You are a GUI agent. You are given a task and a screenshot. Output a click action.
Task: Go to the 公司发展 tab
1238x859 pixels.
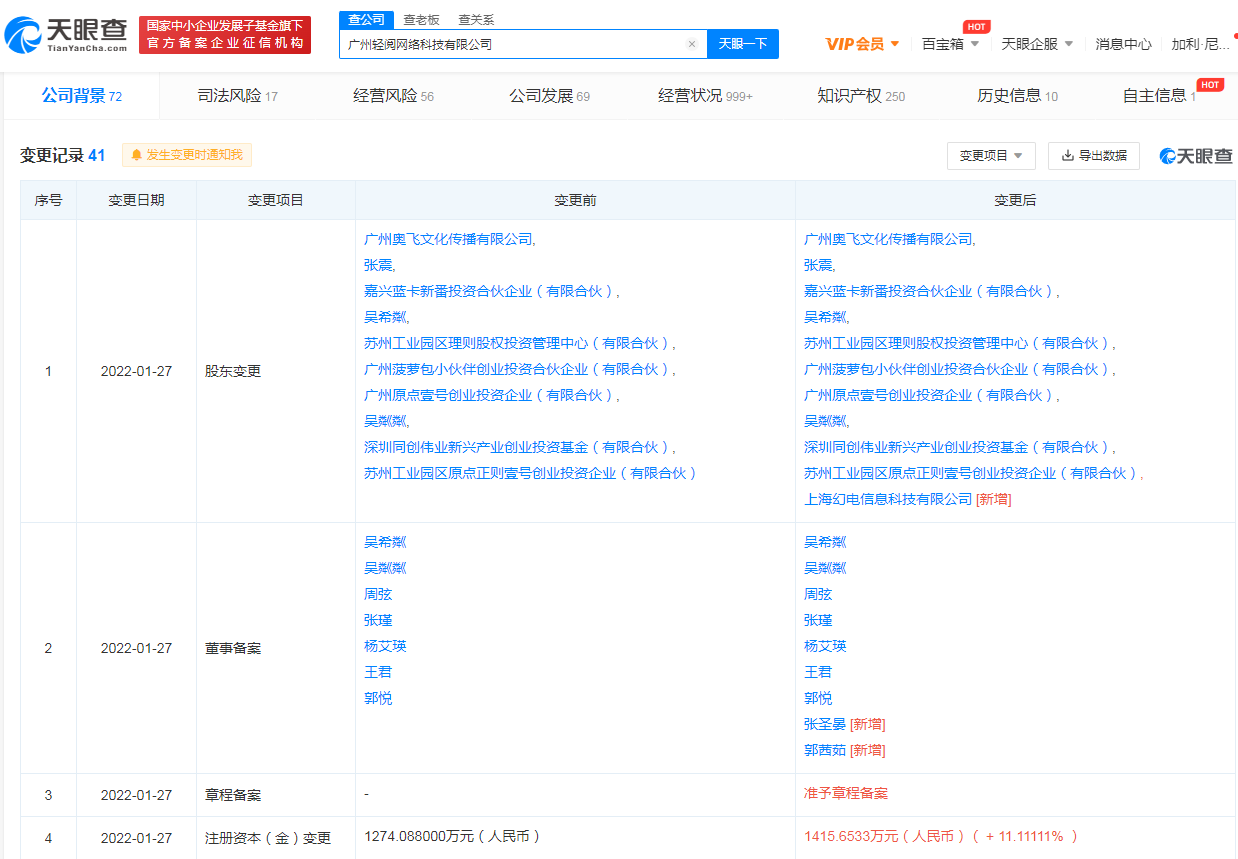(x=549, y=96)
